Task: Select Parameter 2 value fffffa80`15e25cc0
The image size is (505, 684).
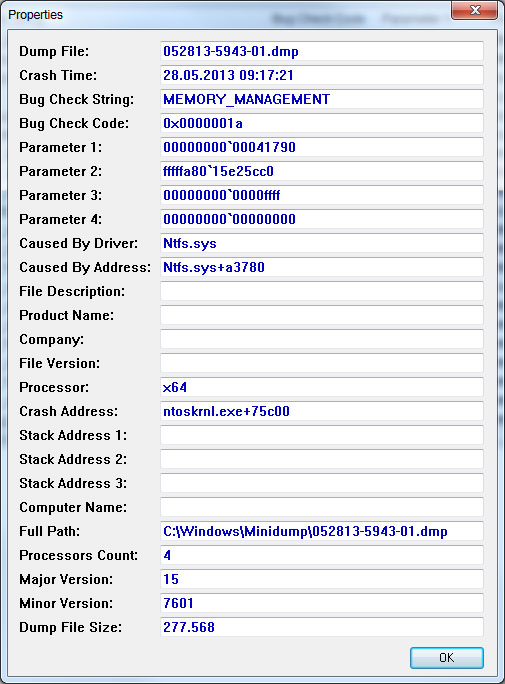Action: click(x=322, y=171)
